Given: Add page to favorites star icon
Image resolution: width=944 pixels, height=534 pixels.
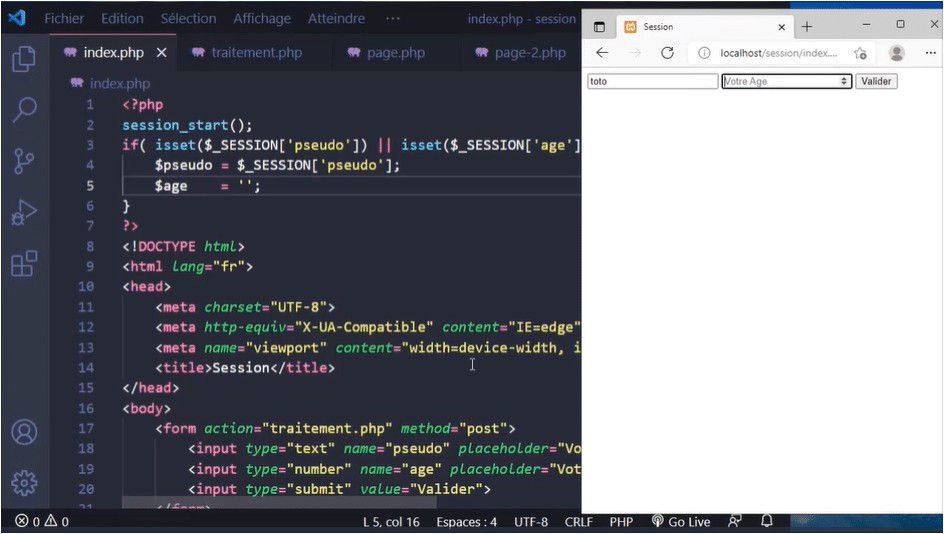Looking at the screenshot, I should point(860,53).
